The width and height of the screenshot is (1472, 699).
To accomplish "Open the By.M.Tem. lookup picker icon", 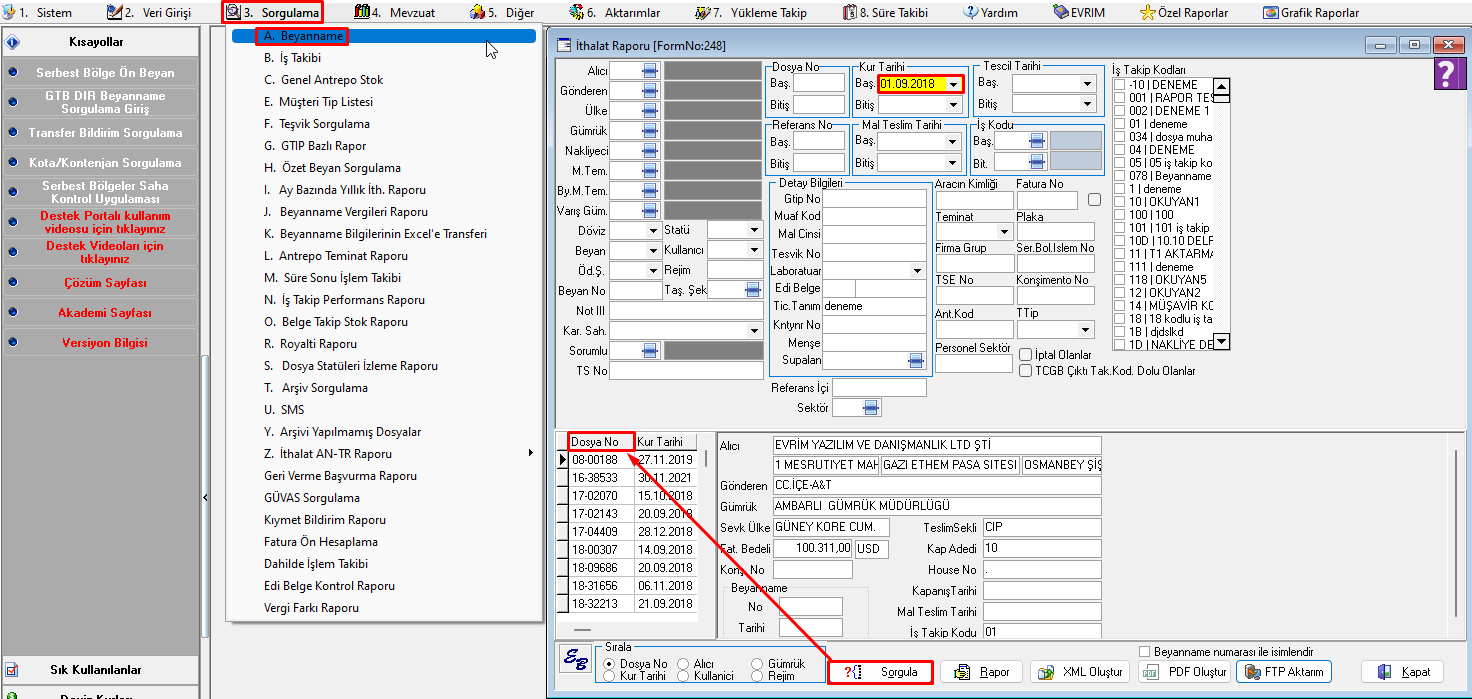I will [650, 190].
